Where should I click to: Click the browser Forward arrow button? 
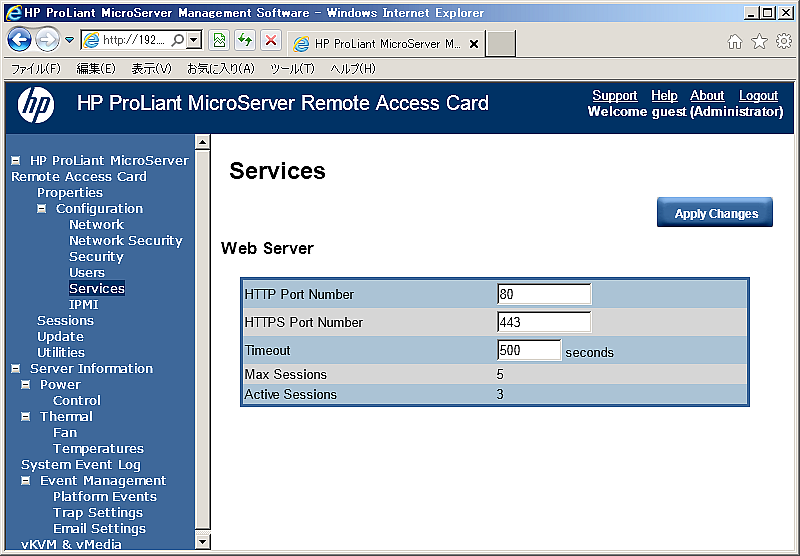(47, 40)
